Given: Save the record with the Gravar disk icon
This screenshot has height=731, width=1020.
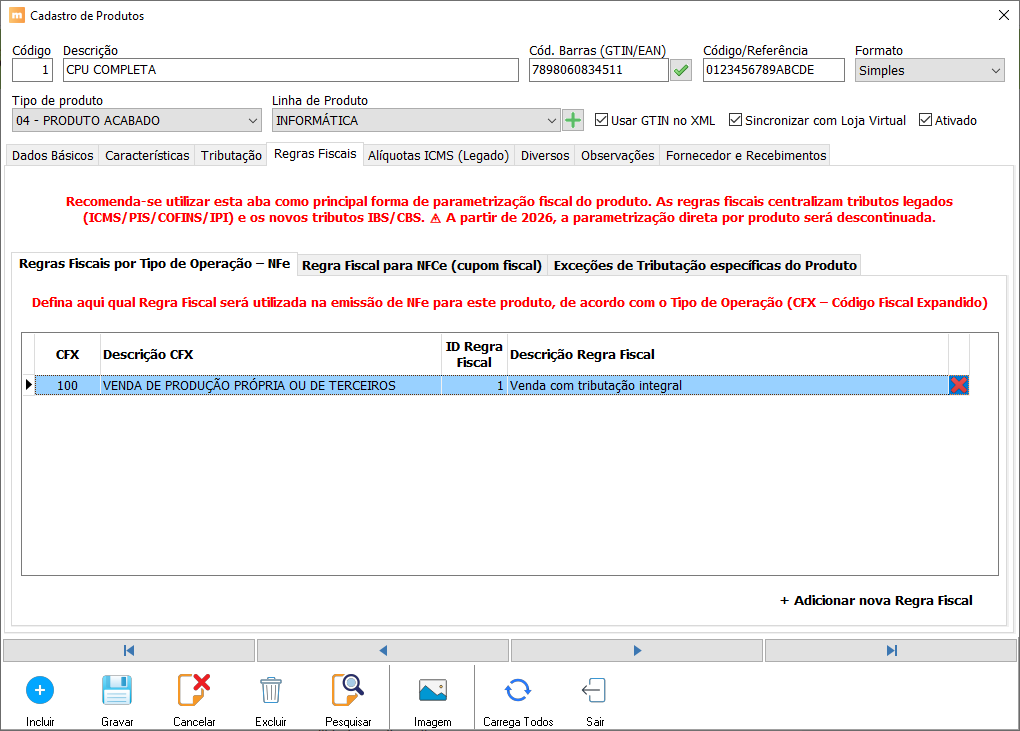Looking at the screenshot, I should pos(117,690).
